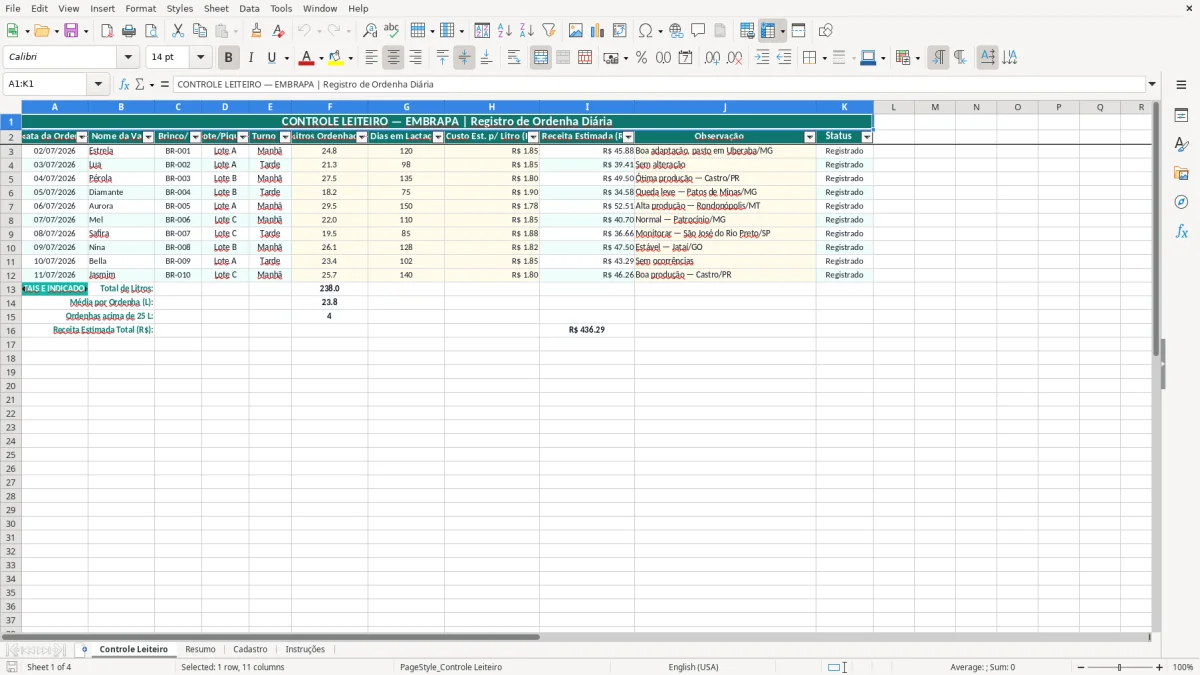This screenshot has width=1200, height=675.
Task: Toggle automatic spell checking
Action: [391, 31]
